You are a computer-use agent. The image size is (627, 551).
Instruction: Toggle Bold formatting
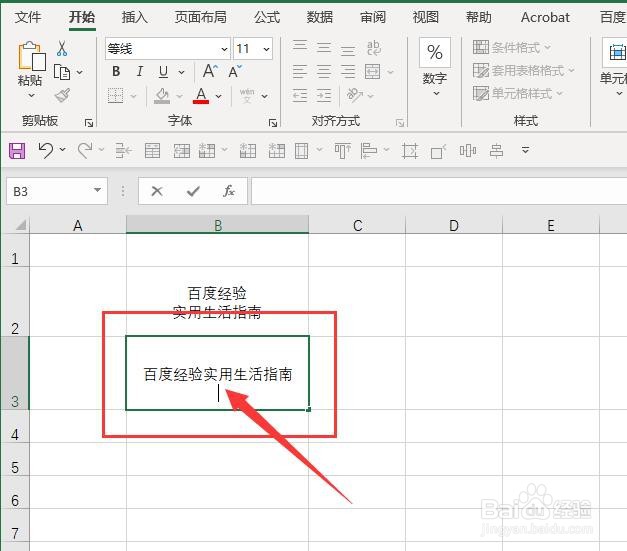(116, 72)
